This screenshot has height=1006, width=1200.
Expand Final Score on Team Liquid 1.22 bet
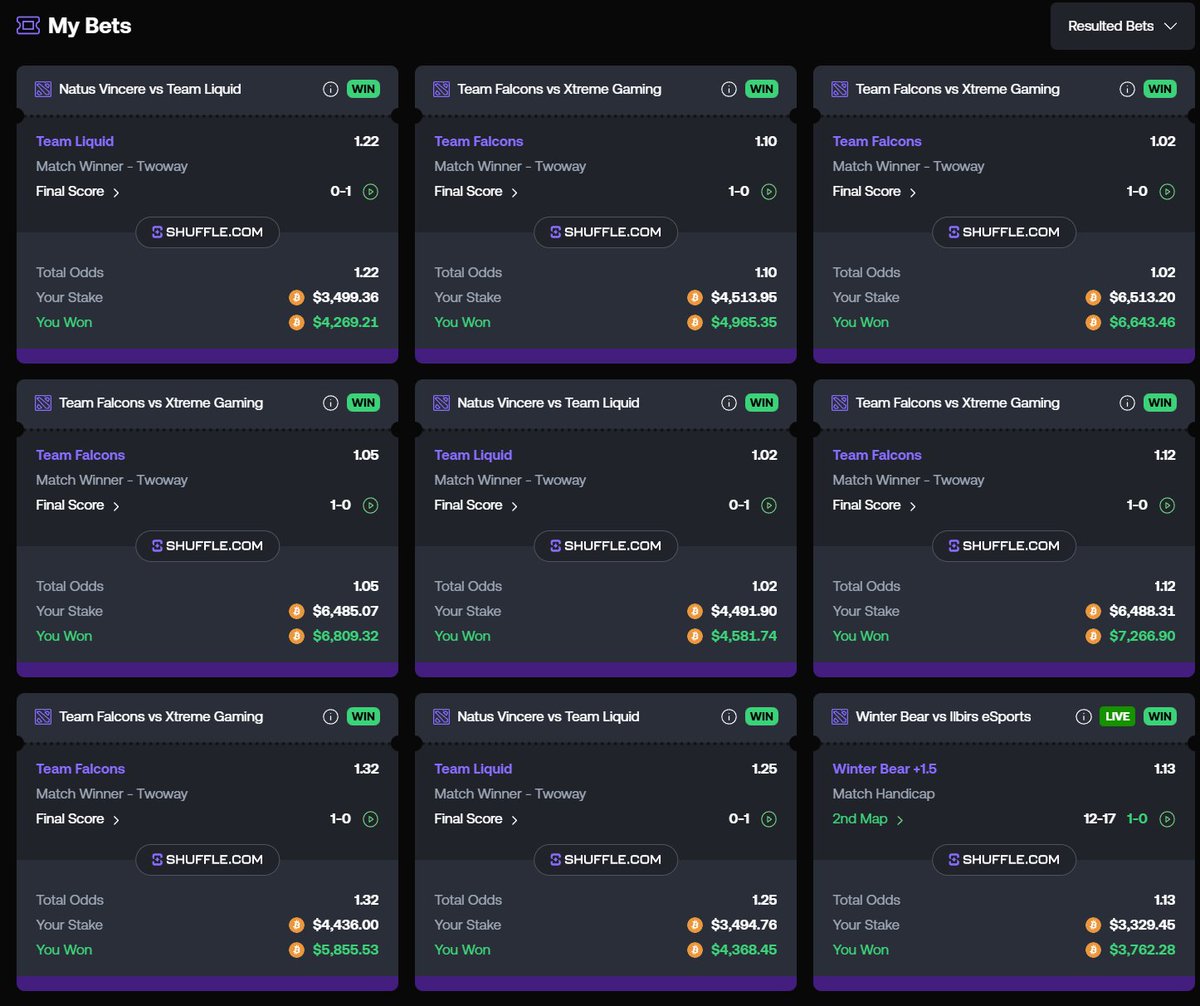coord(78,192)
